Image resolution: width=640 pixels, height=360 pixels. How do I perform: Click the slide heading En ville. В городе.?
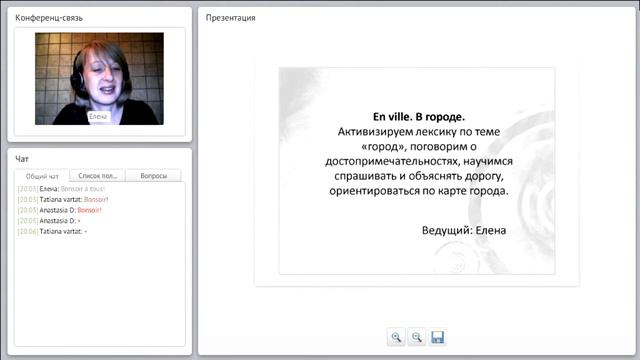click(419, 117)
